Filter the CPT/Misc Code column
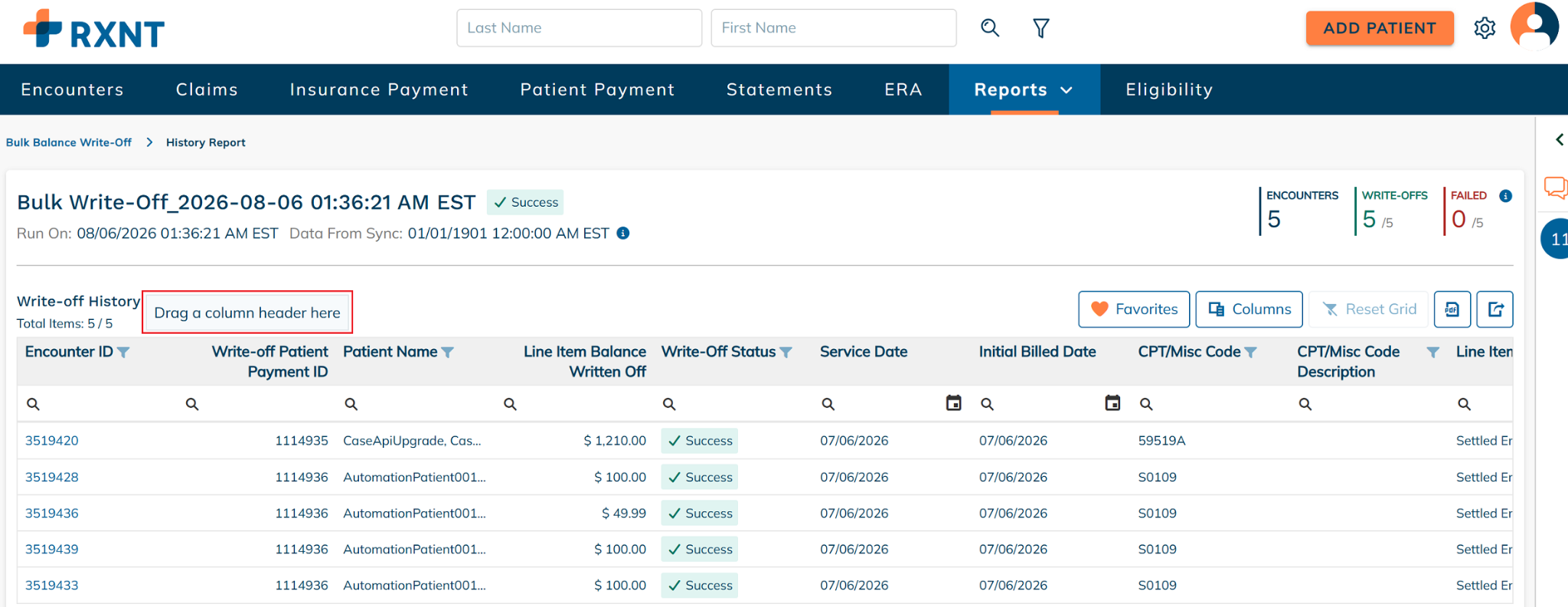Viewport: 1568px width, 607px height. [1250, 352]
